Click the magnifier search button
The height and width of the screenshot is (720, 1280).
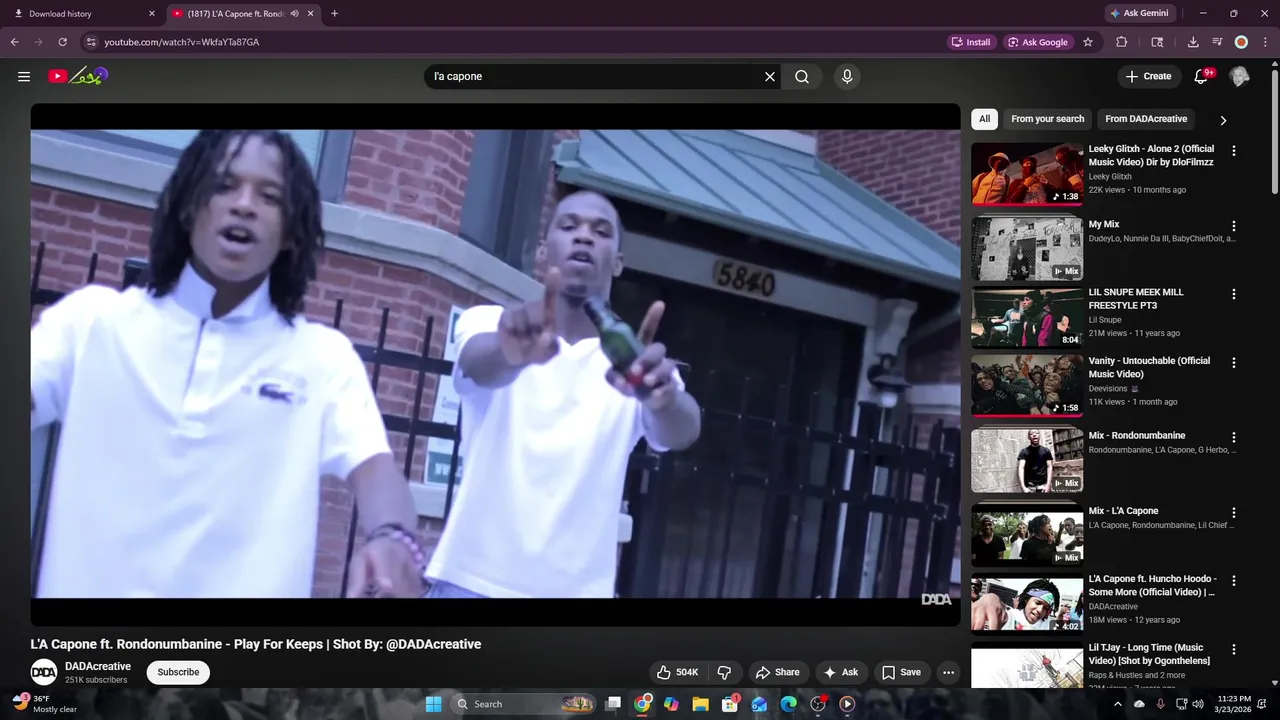tap(802, 76)
